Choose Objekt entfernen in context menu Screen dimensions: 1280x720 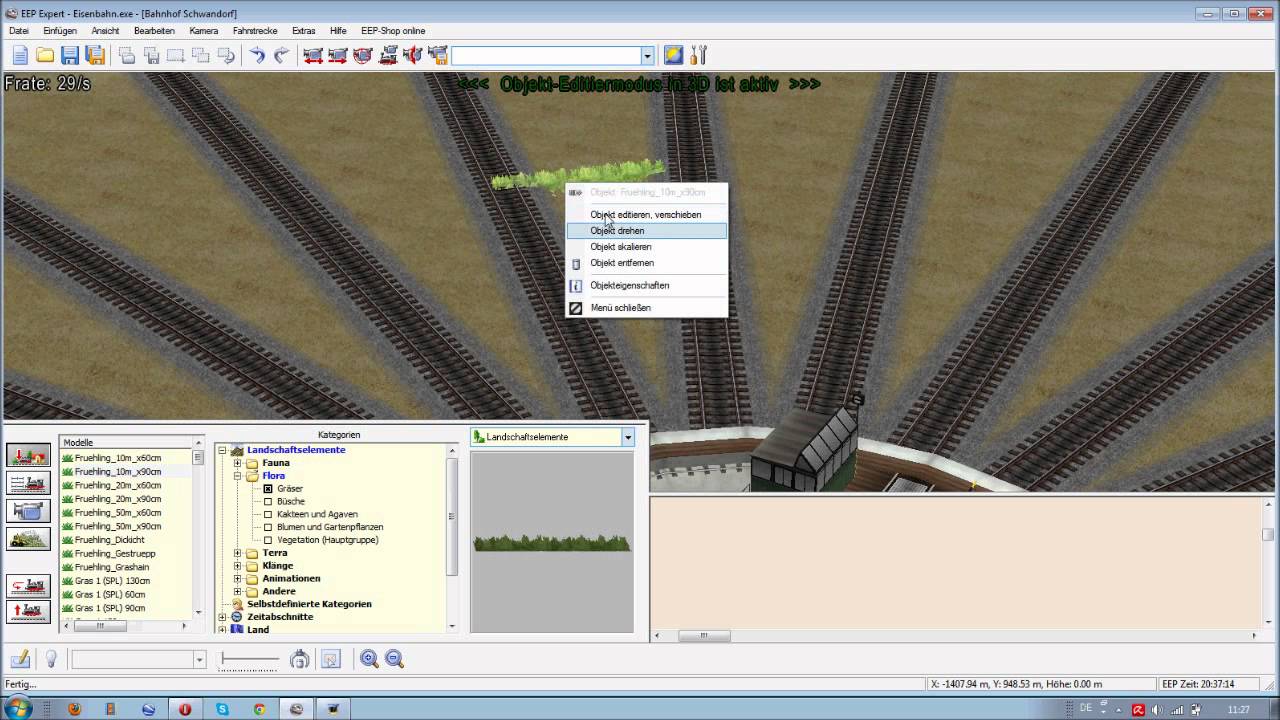[647, 263]
